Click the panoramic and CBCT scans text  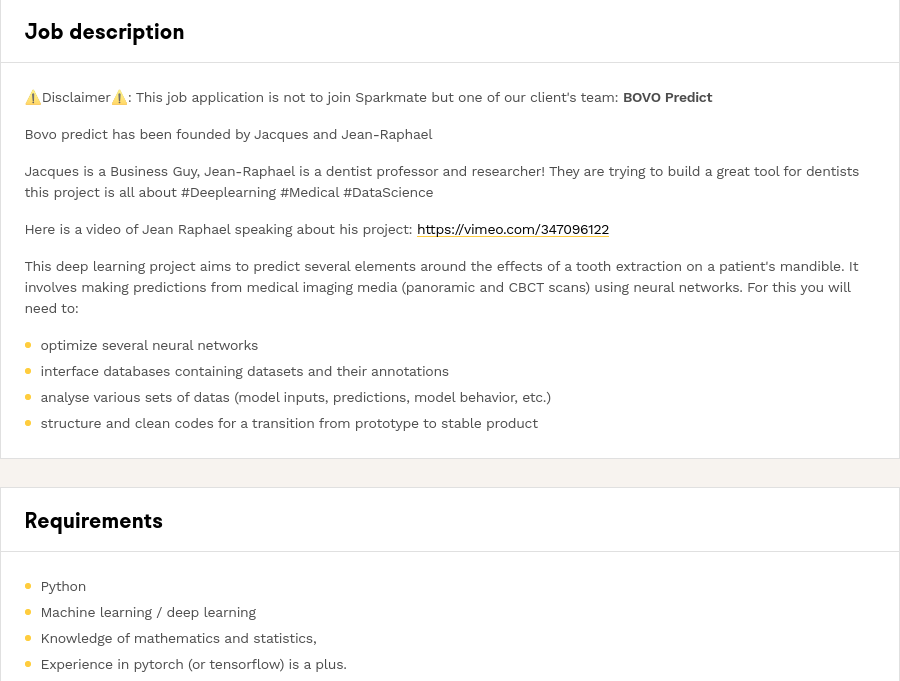point(496,287)
